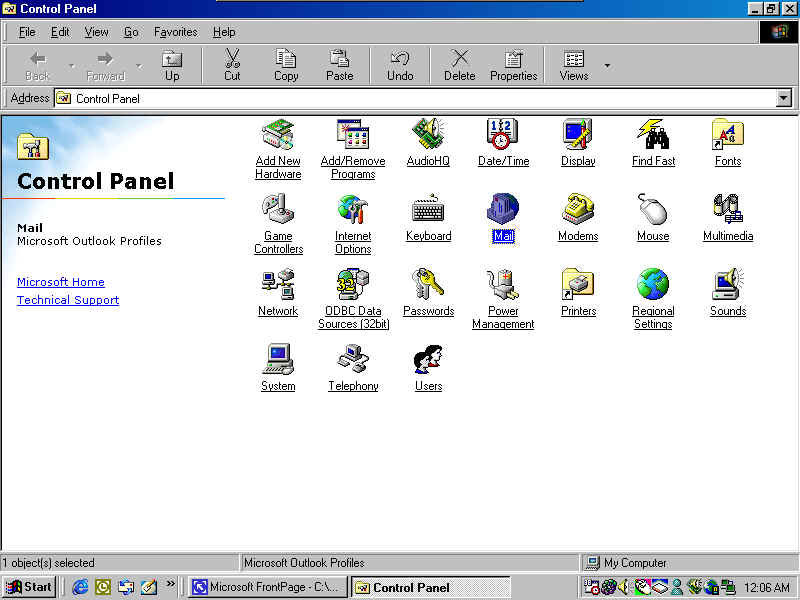
Task: Delete the selected item via toolbar
Action: [x=459, y=65]
